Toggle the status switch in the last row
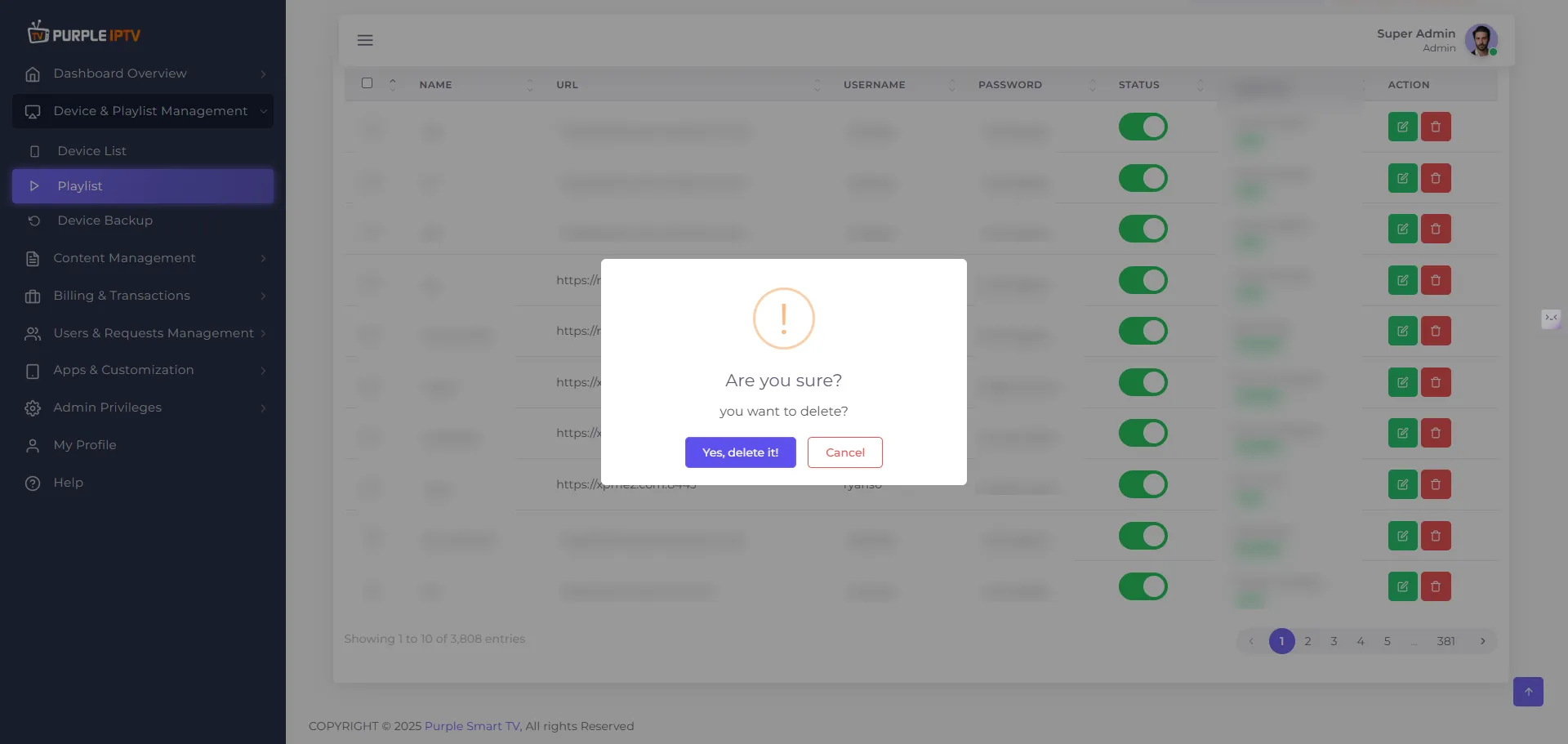The width and height of the screenshot is (1568, 744). pyautogui.click(x=1143, y=586)
